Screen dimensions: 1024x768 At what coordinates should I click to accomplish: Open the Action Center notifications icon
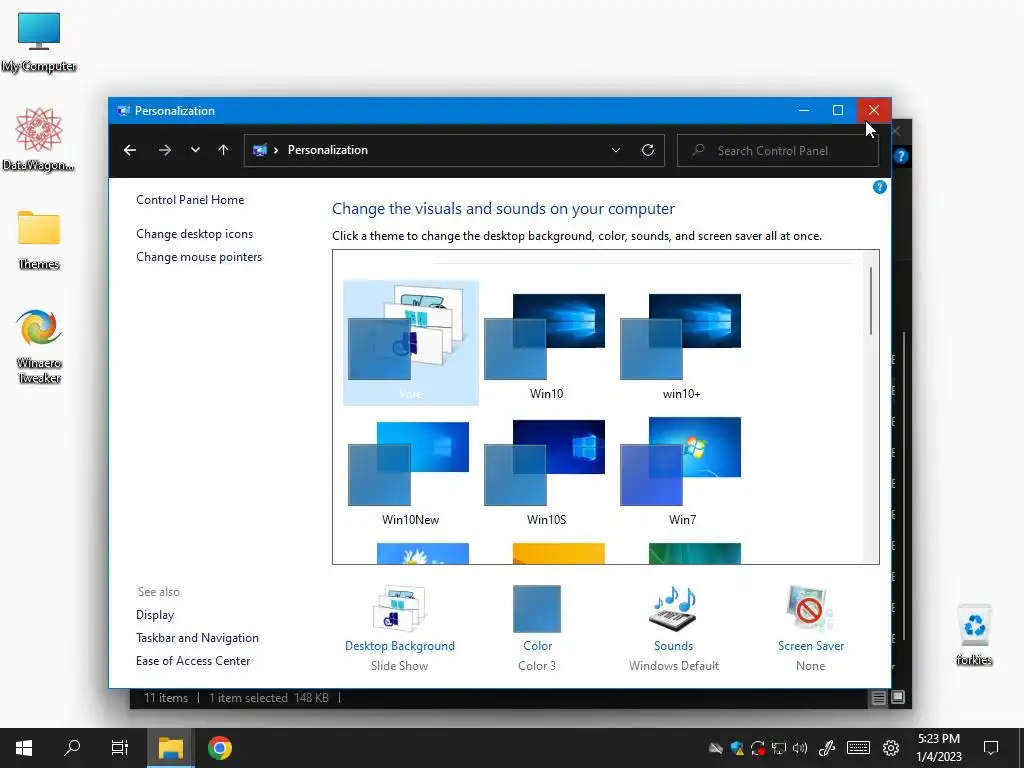991,748
